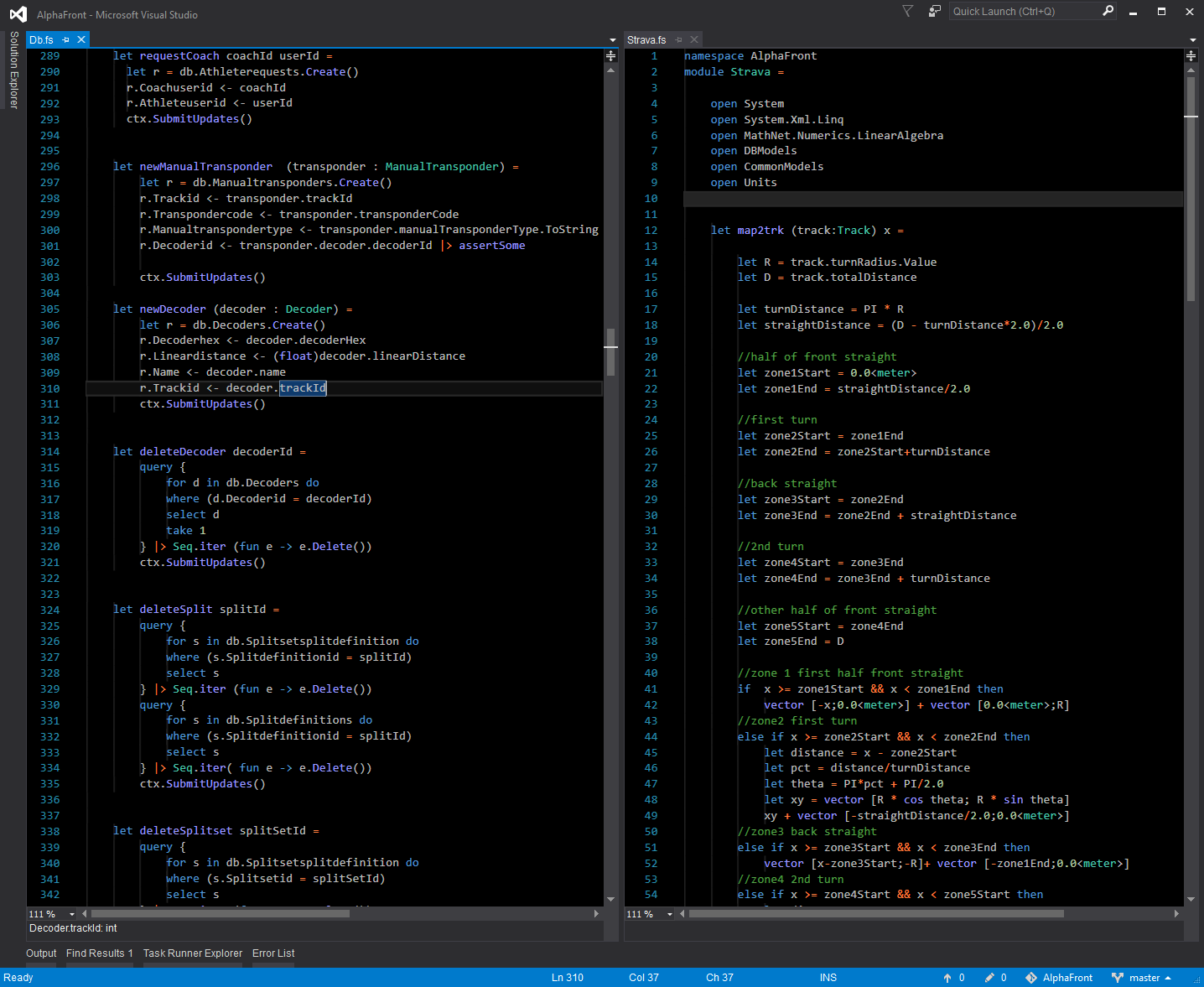This screenshot has height=987, width=1204.
Task: Click the scroll down arrow in Strava.fs vertical scrollbar
Action: click(x=1191, y=899)
